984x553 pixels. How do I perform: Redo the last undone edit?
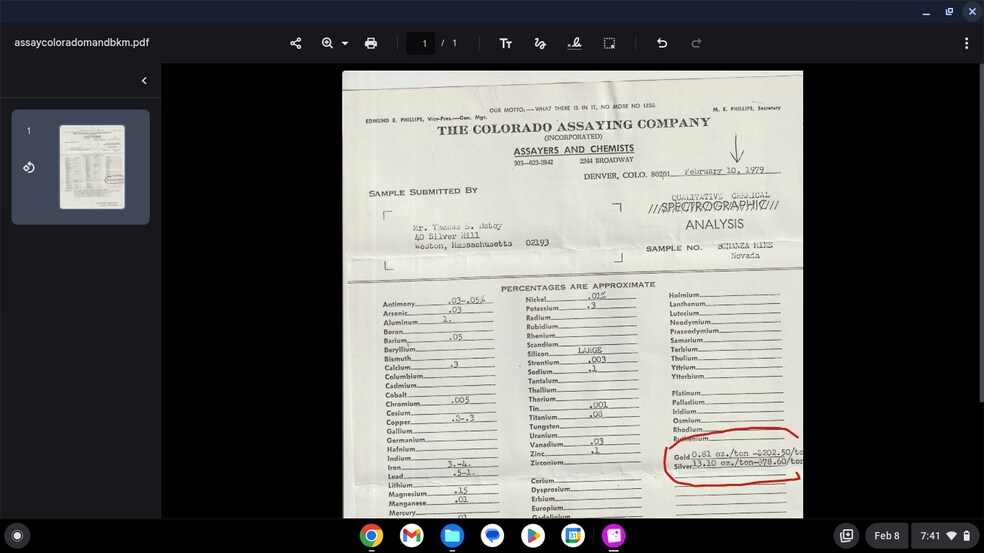click(x=696, y=43)
